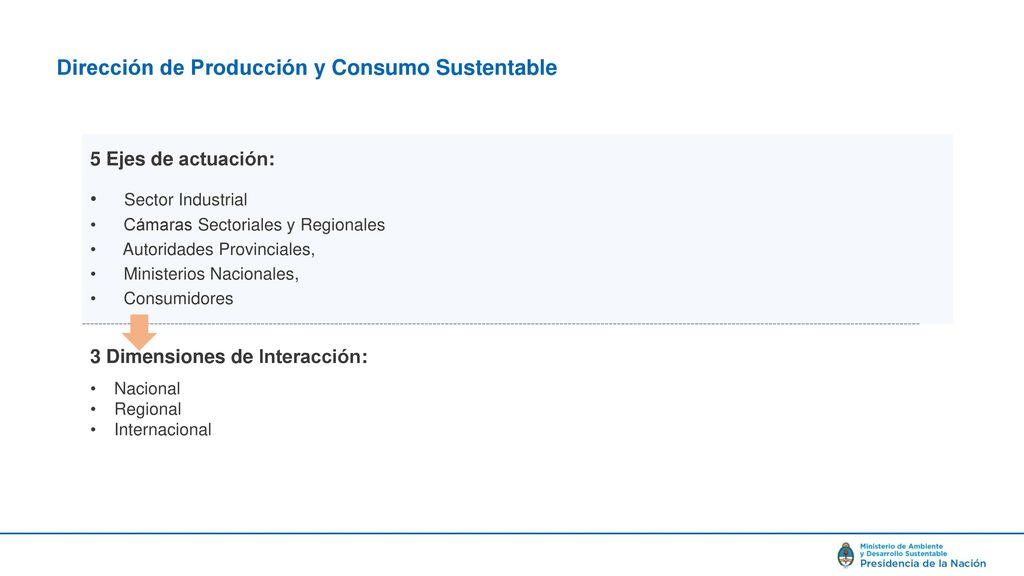Select the 'Consumidores' bullet item
This screenshot has width=1024, height=576.
[x=178, y=298]
